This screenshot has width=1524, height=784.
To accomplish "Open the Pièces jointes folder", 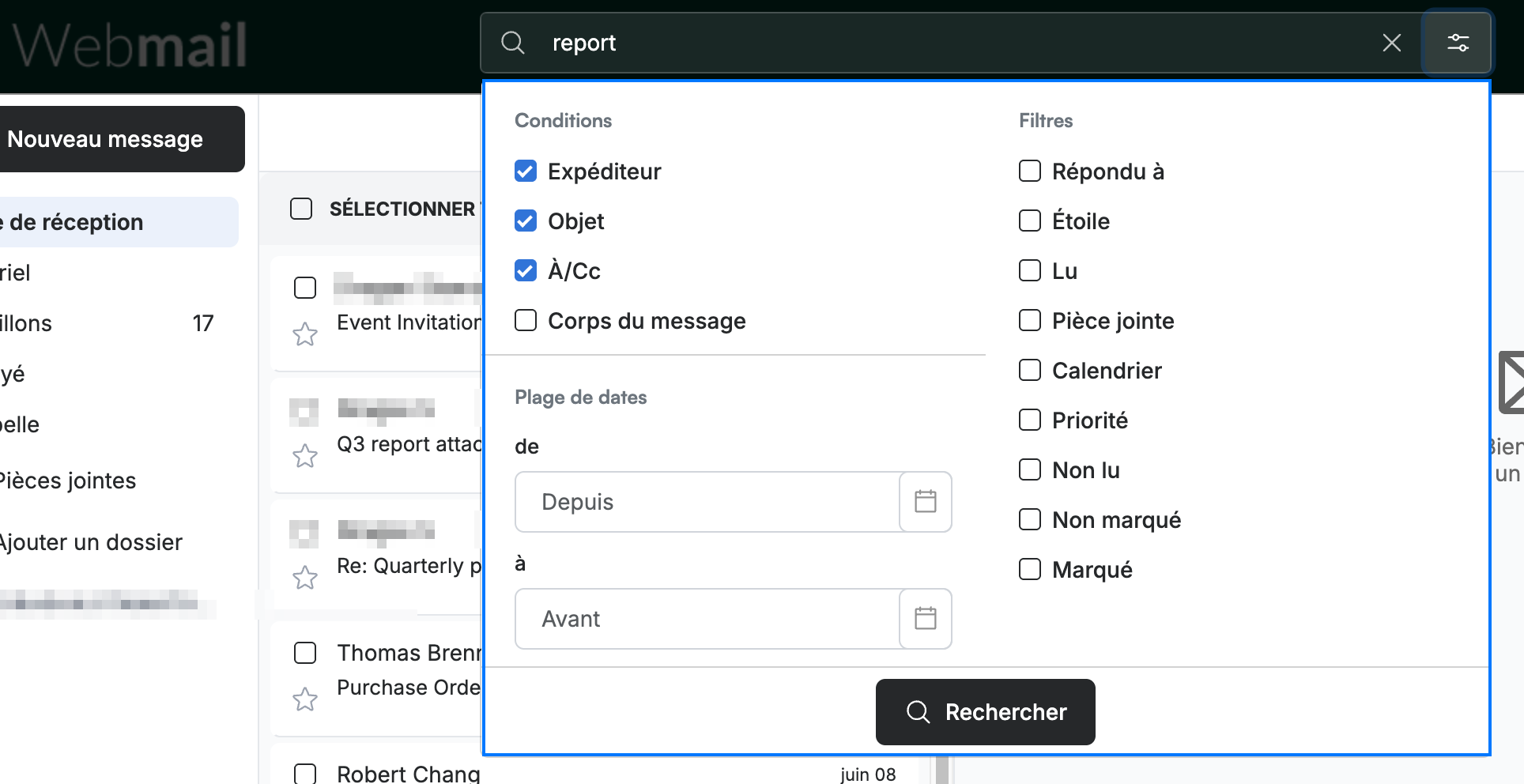I will tap(68, 481).
